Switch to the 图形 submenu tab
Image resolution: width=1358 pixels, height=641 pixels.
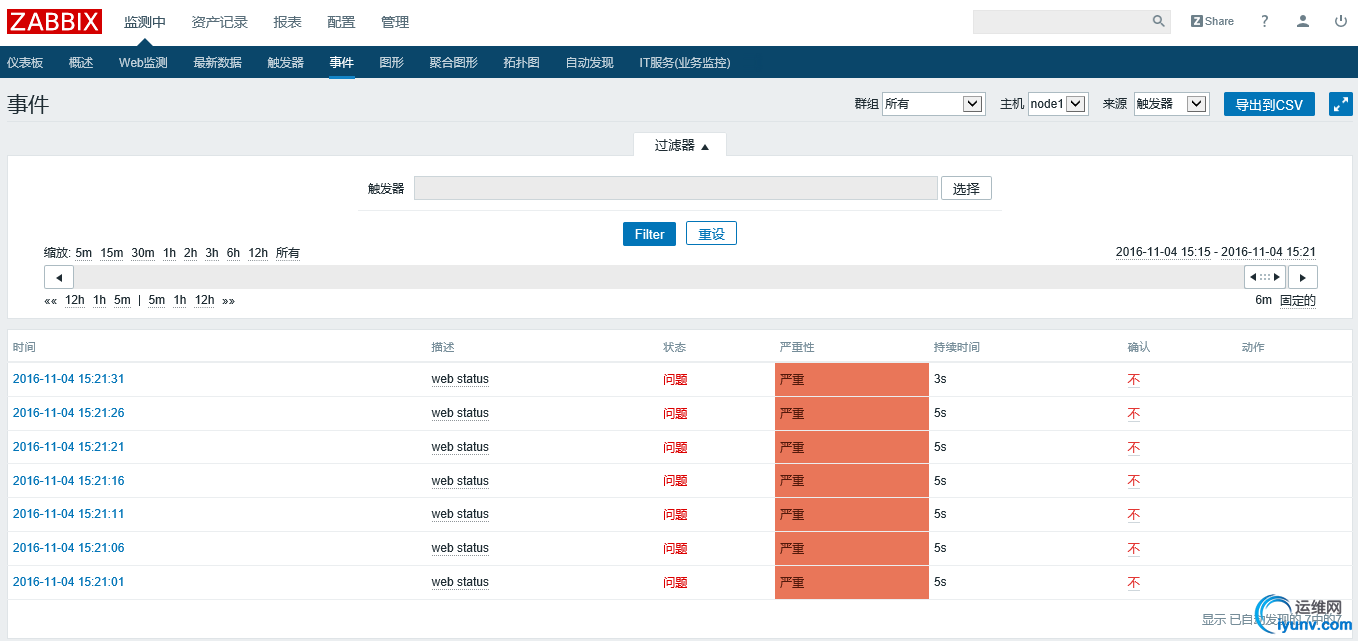point(391,62)
